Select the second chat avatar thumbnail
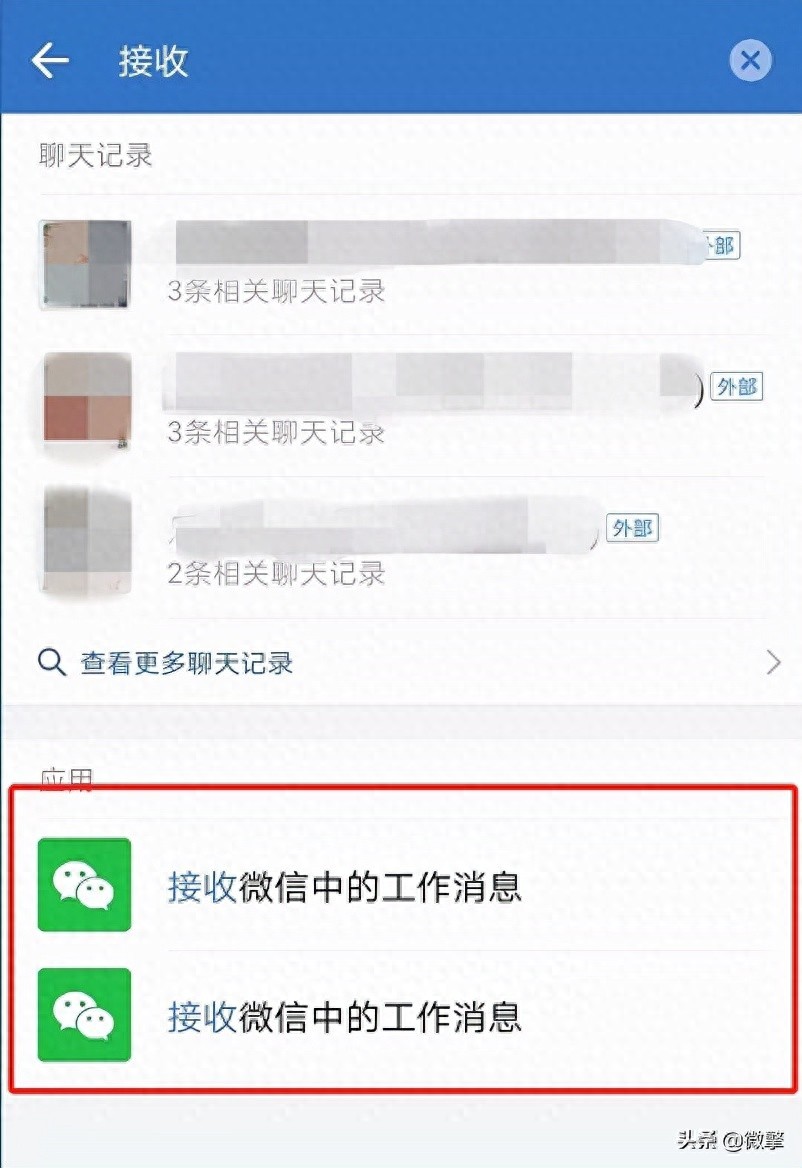Screen dimensions: 802x1168 click(x=87, y=402)
